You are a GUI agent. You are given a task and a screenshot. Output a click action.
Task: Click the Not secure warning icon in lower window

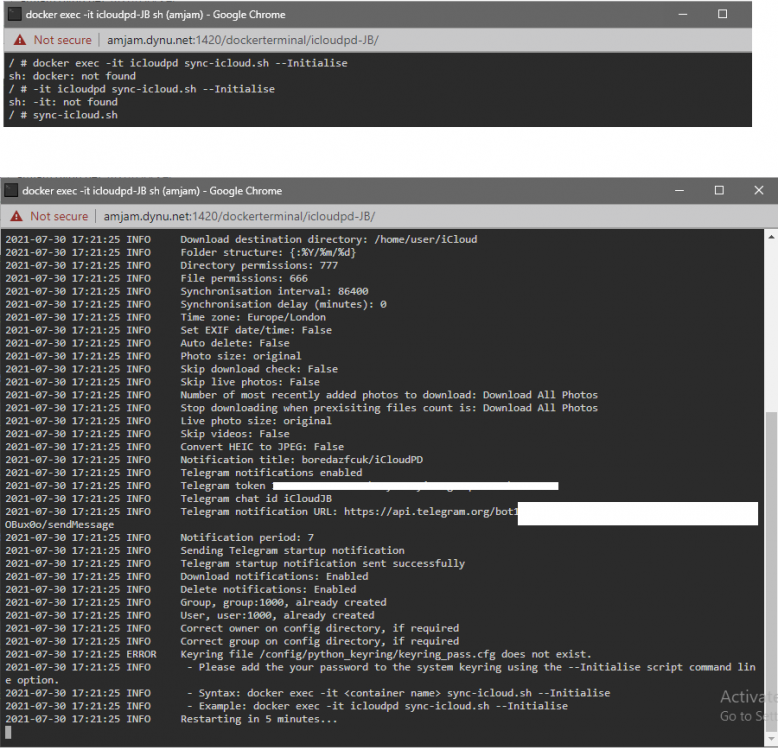[x=16, y=216]
